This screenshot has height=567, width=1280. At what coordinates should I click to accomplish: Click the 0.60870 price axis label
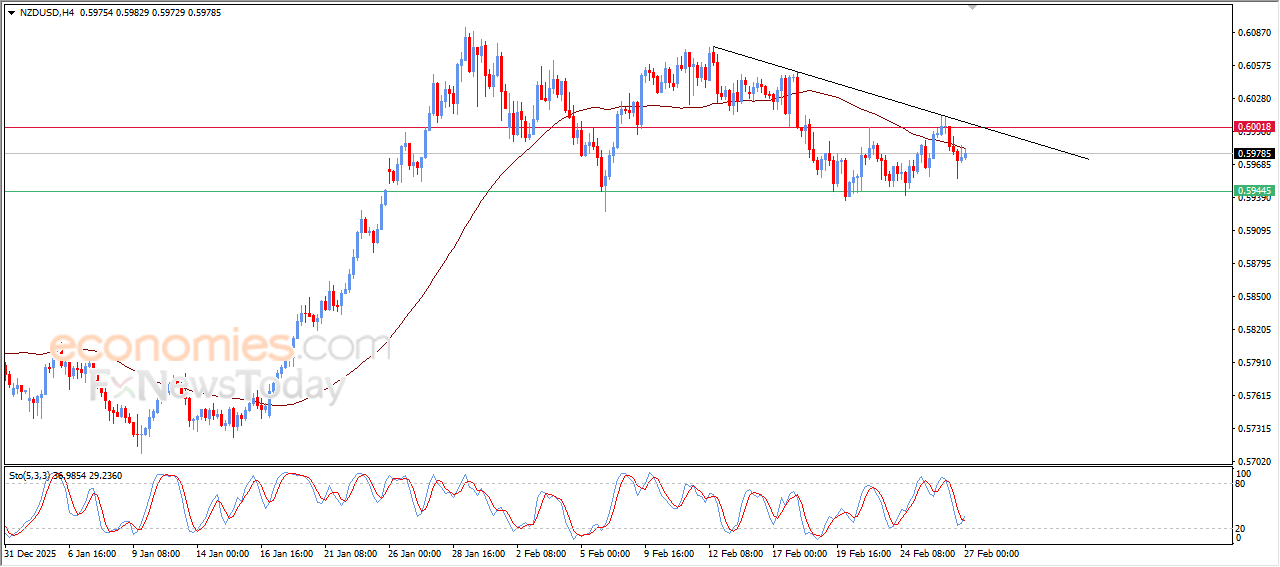coord(1254,33)
